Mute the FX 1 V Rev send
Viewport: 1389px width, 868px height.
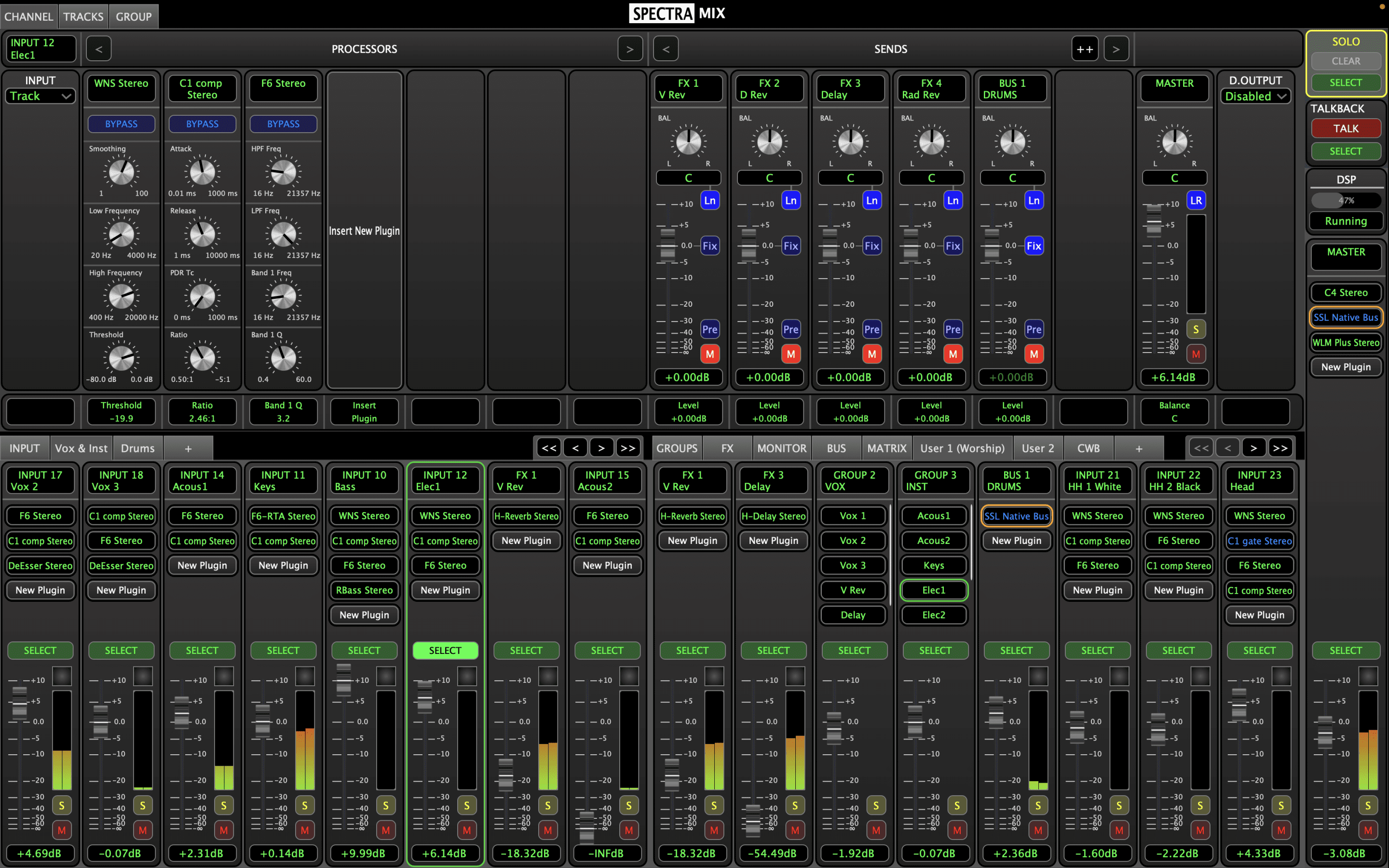(x=709, y=353)
